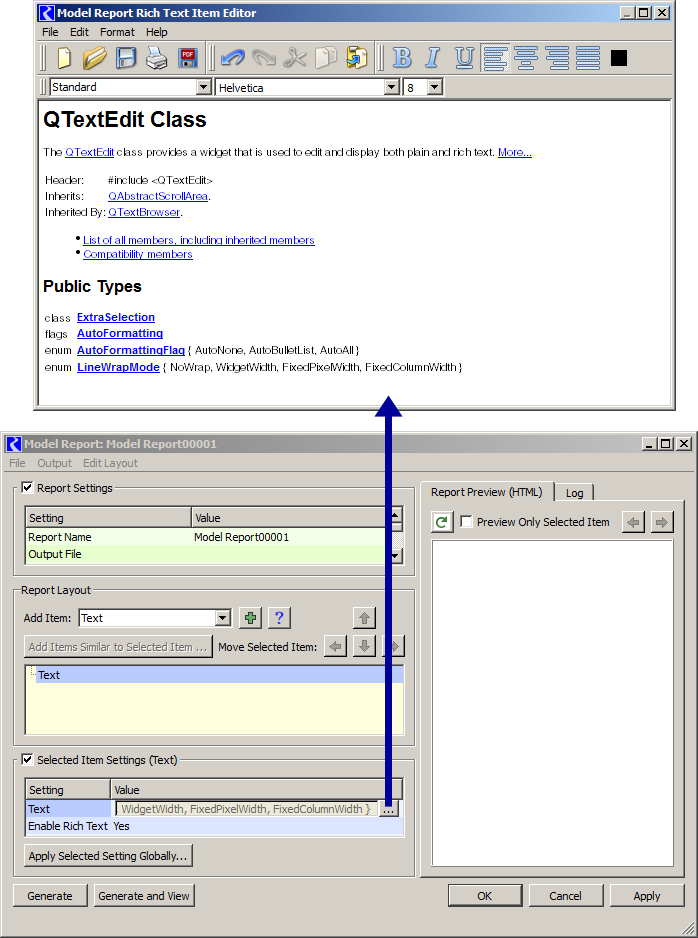Screen dimensions: 698x938
Task: Follow the QTextBrowser link
Action: coord(144,212)
